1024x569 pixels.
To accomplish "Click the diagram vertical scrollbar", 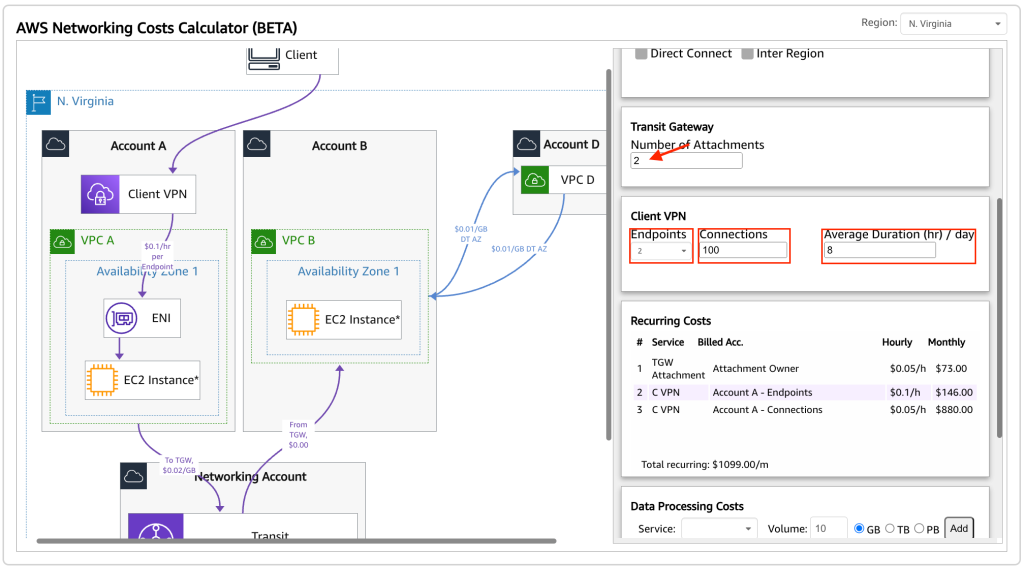I will click(609, 255).
